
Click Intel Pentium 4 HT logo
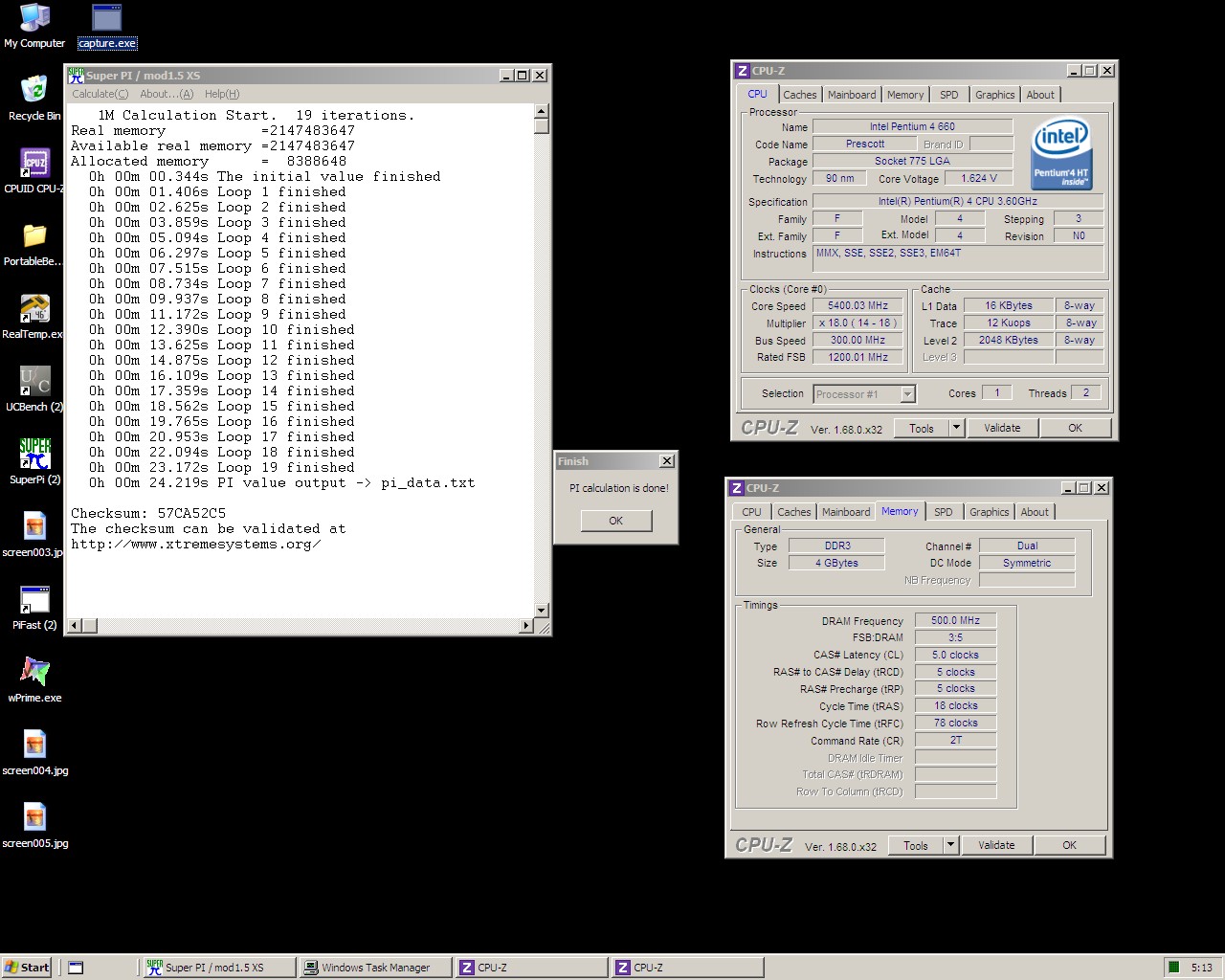coord(1060,153)
